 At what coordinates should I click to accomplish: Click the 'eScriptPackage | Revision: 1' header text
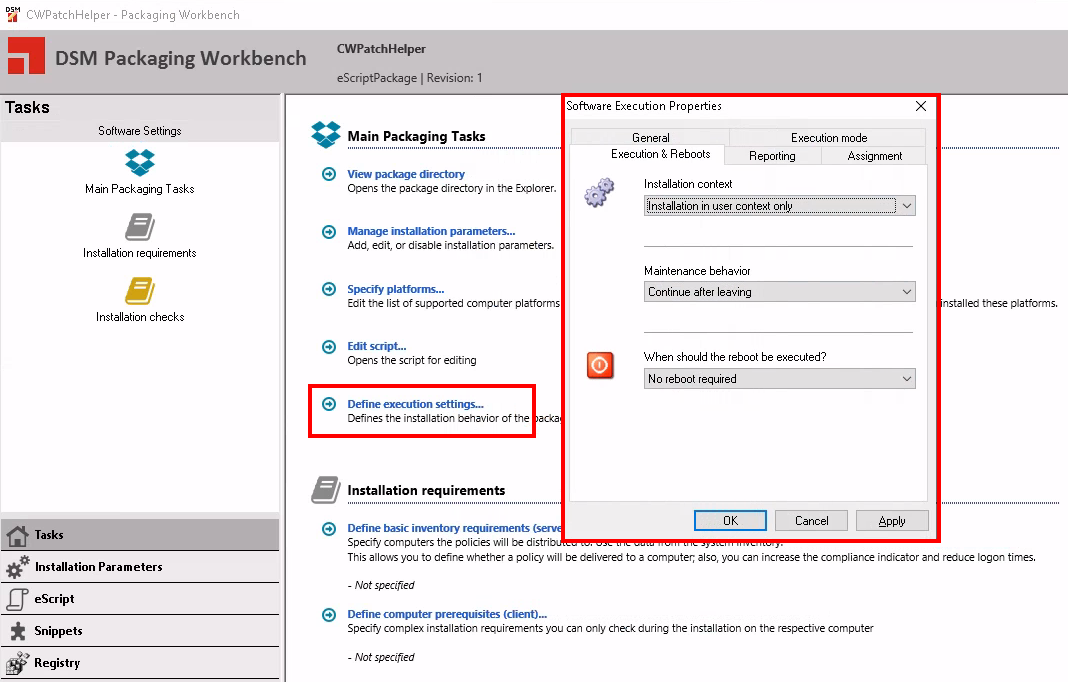[409, 78]
